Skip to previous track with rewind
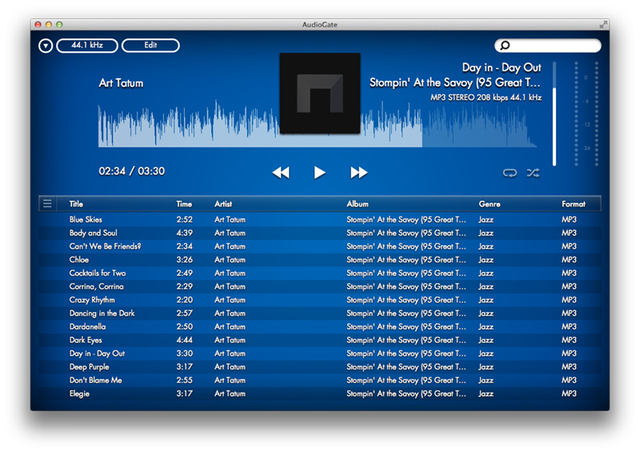 click(281, 173)
